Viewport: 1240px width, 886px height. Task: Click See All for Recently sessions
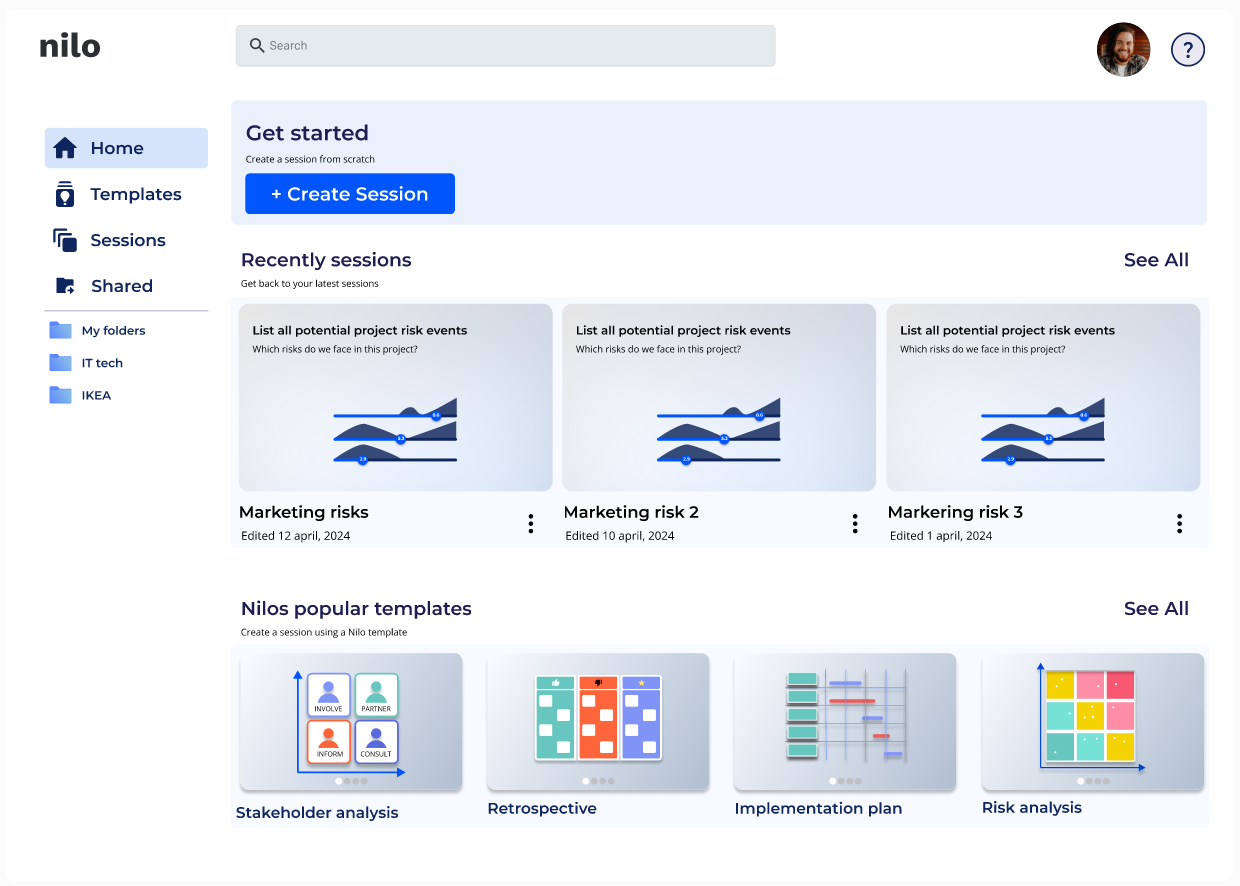[x=1156, y=260]
